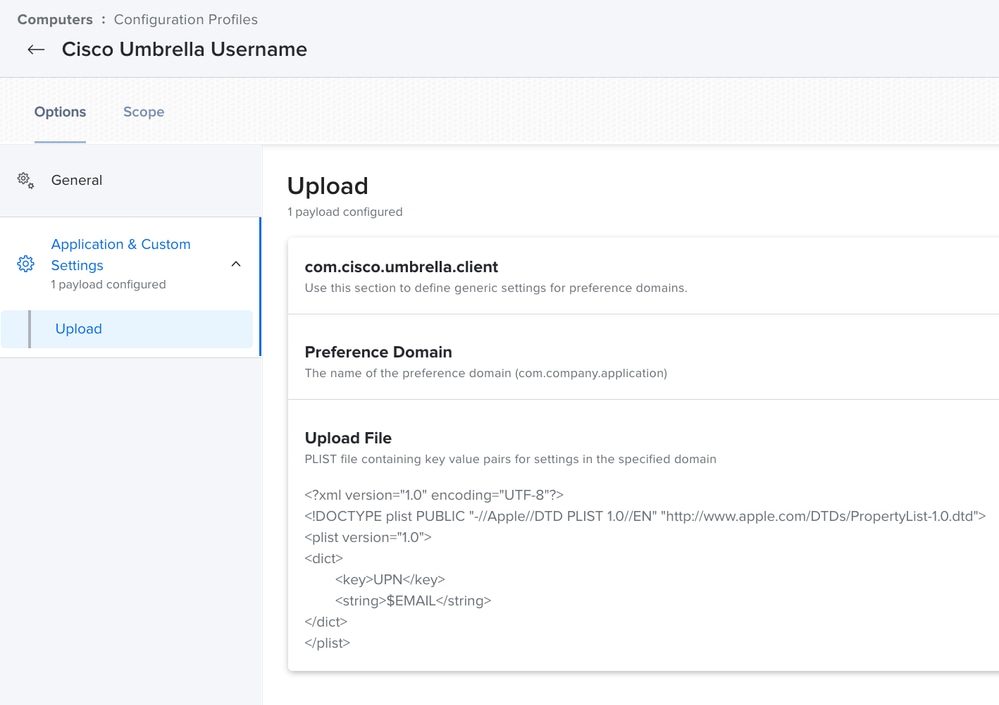The image size is (999, 705).
Task: Select General in the sidebar
Action: [x=77, y=180]
